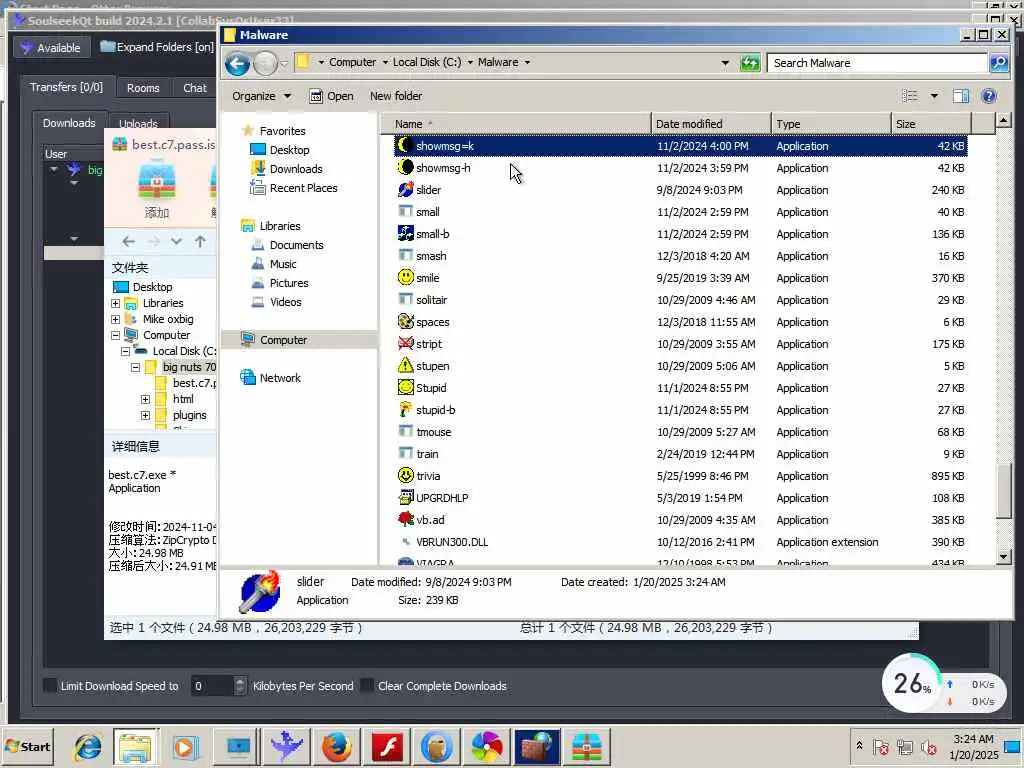Open Internet Explorer from taskbar
This screenshot has height=768, width=1024.
(88, 747)
